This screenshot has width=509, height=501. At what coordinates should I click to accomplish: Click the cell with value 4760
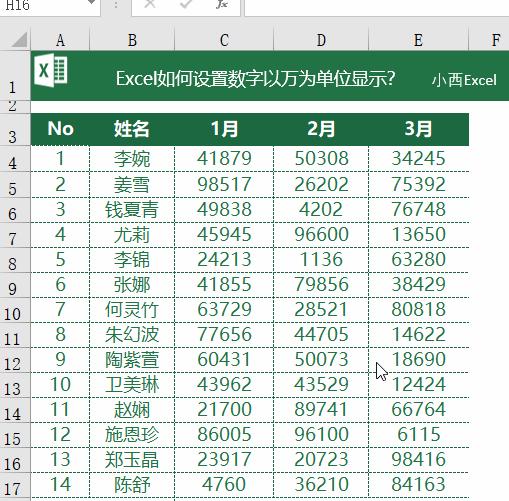click(x=224, y=485)
